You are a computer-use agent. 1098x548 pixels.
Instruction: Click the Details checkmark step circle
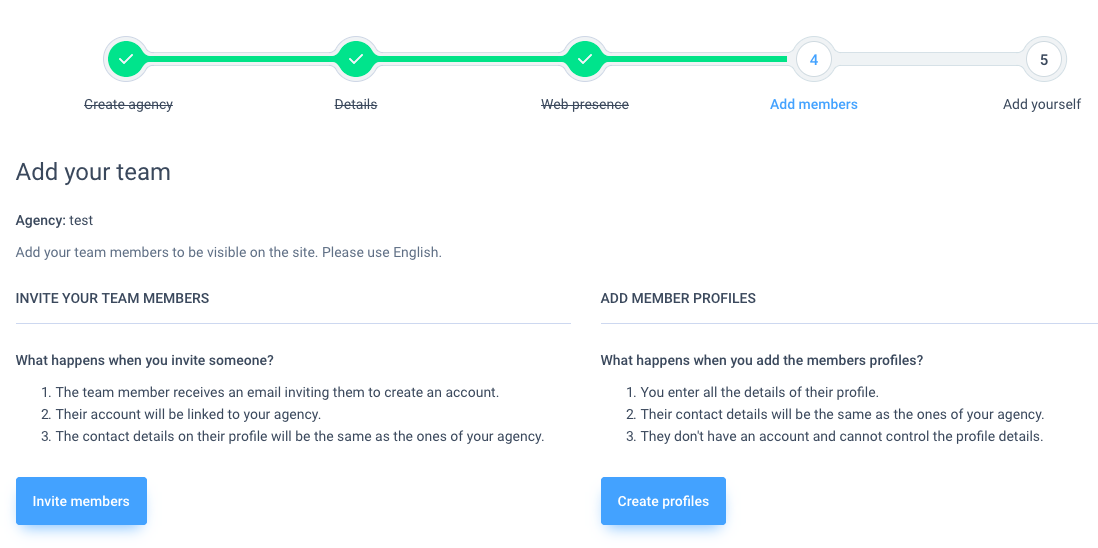click(x=356, y=59)
